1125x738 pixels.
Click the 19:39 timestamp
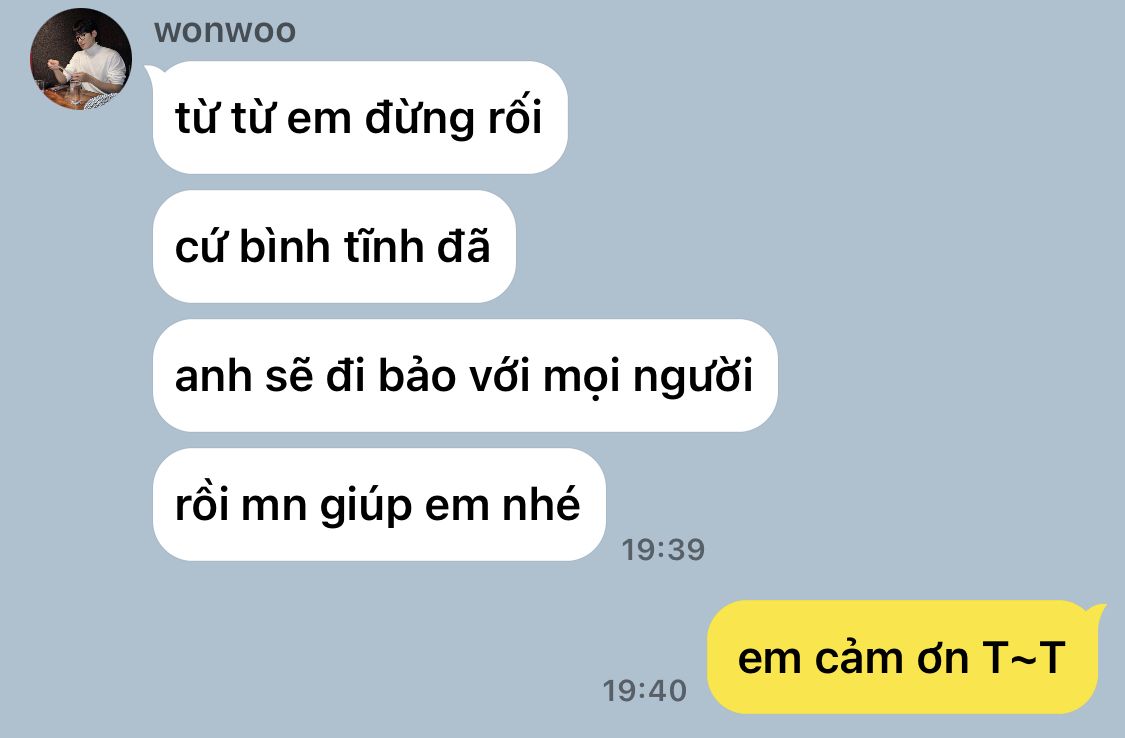point(663,550)
